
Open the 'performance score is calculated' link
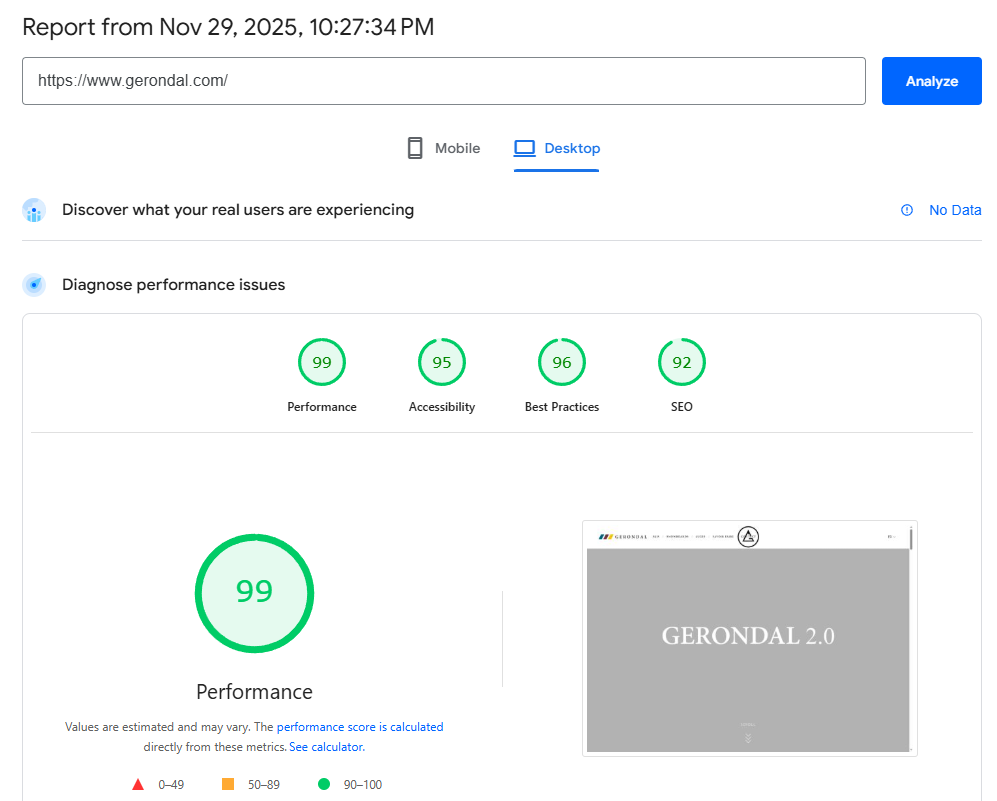coord(360,727)
